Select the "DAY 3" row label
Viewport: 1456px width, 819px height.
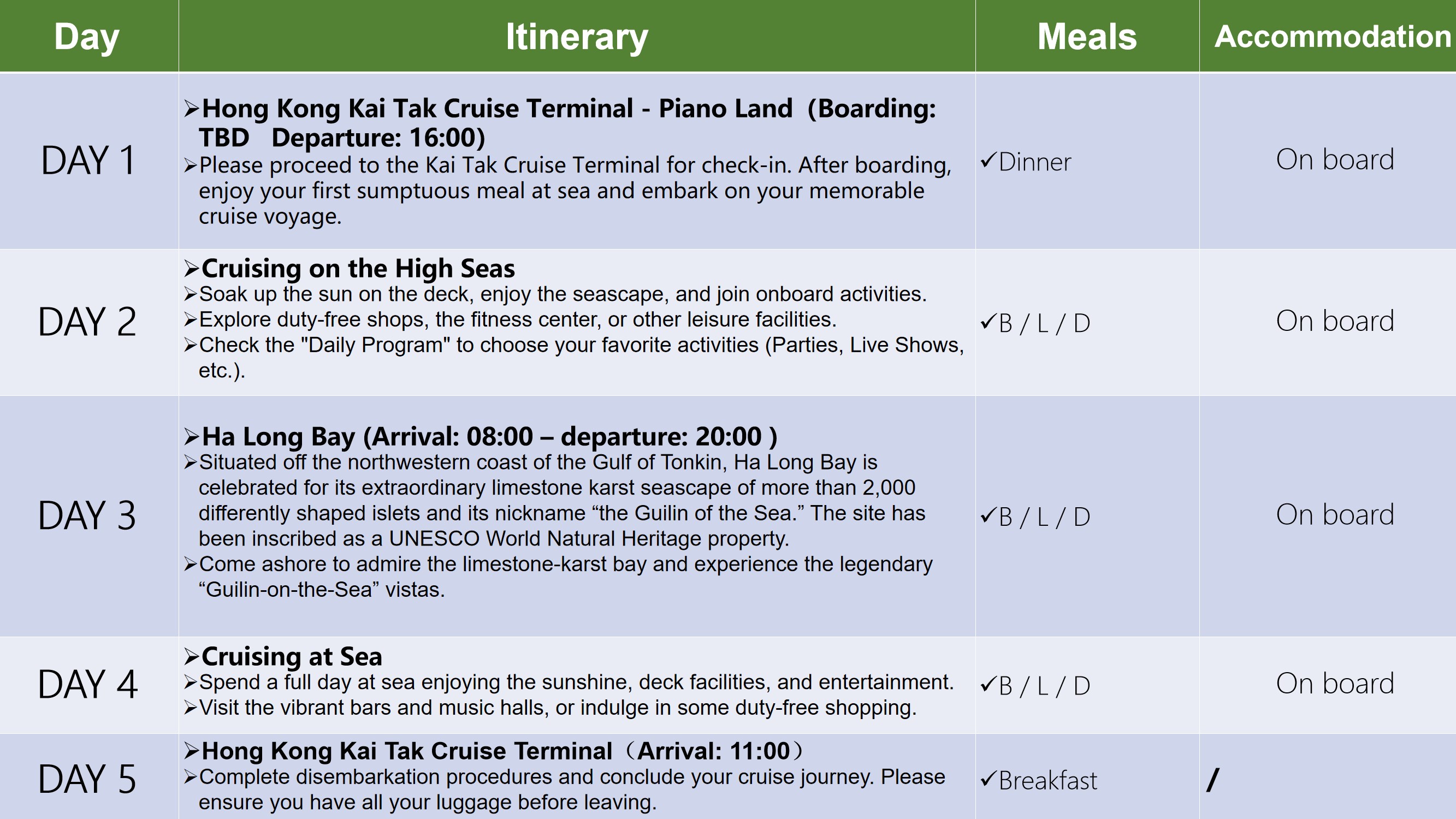pos(87,515)
